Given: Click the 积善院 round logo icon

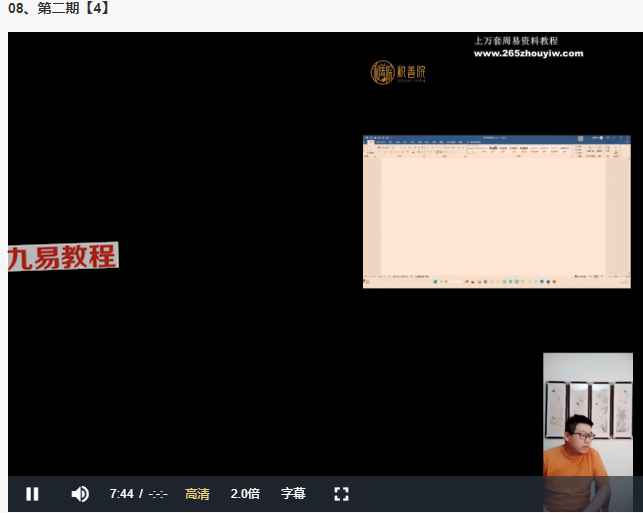Looking at the screenshot, I should (383, 72).
